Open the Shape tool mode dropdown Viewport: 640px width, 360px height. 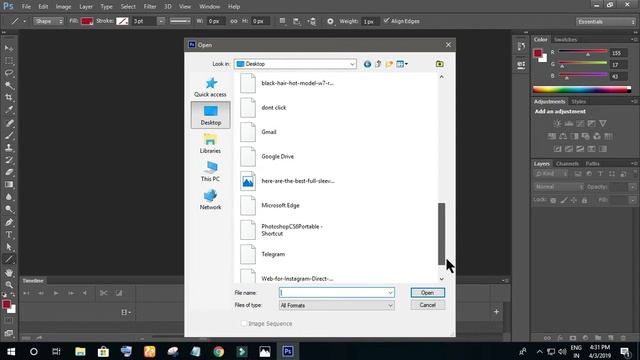click(48, 21)
